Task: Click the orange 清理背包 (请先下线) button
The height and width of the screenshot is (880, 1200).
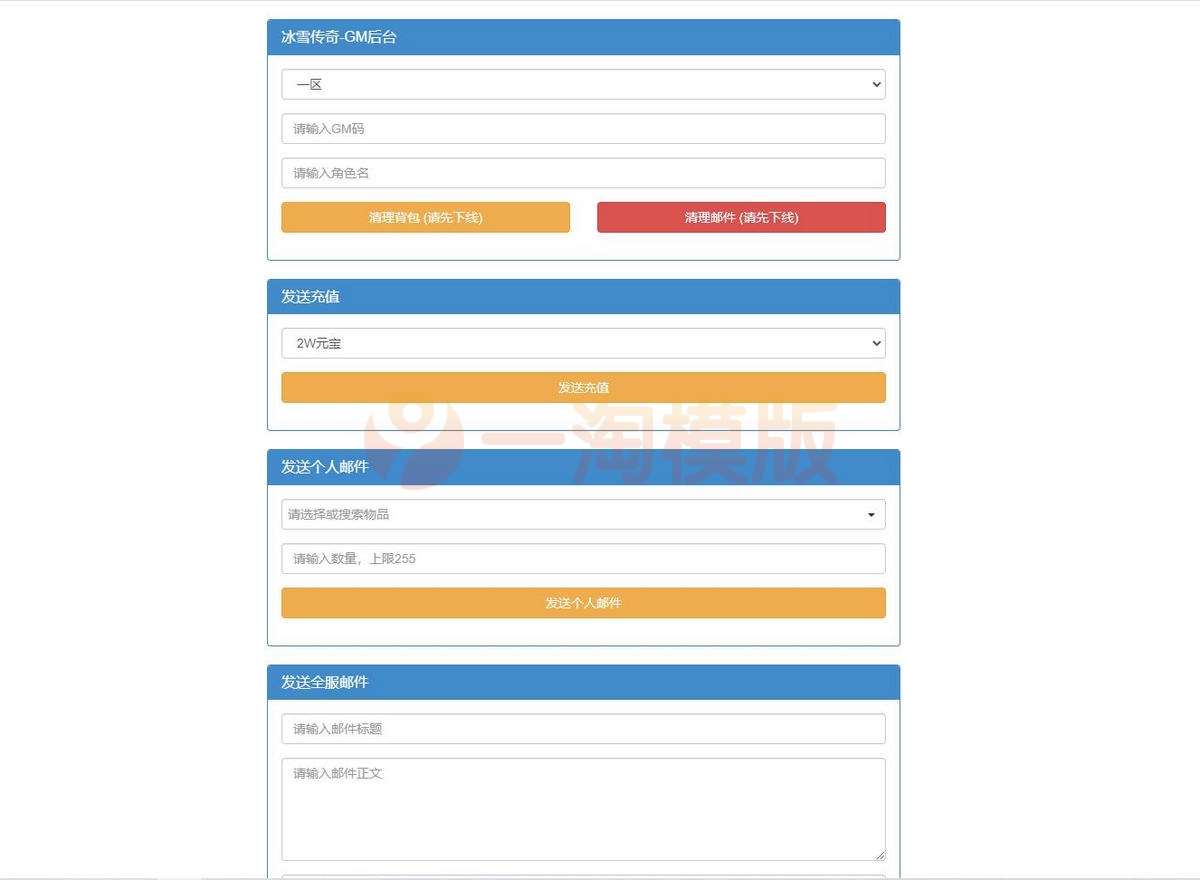Action: 425,217
